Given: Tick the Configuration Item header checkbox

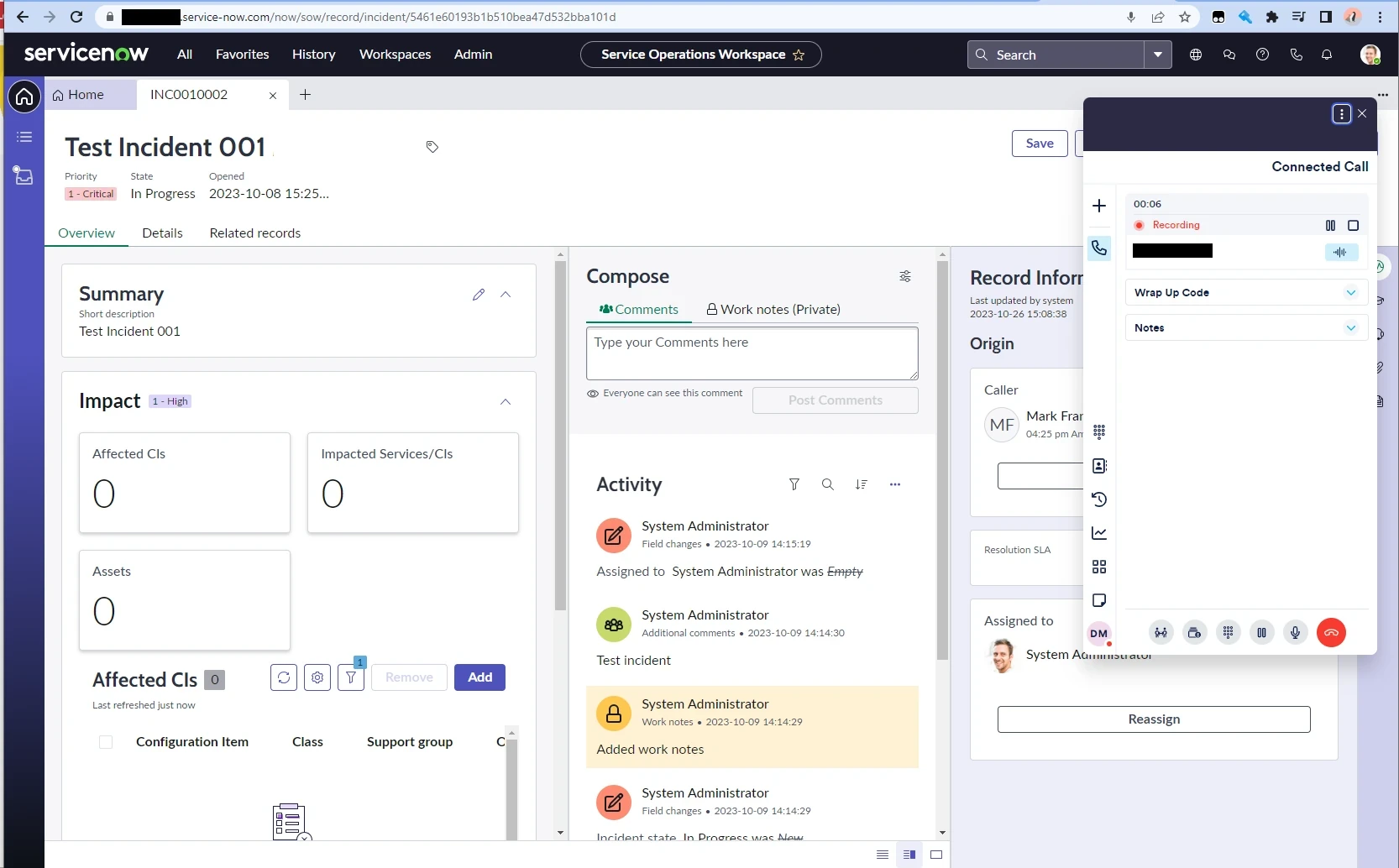Looking at the screenshot, I should 106,742.
